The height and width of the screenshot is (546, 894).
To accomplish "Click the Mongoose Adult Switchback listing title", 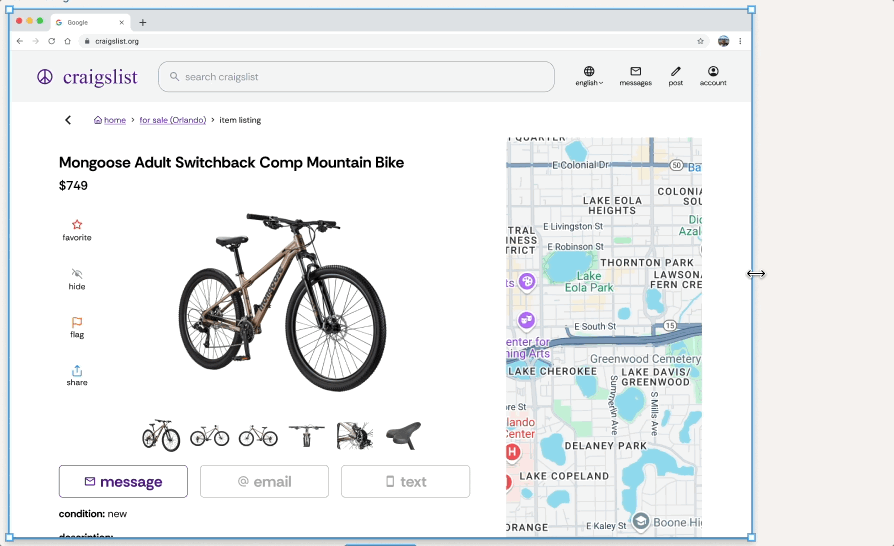I will click(x=231, y=162).
